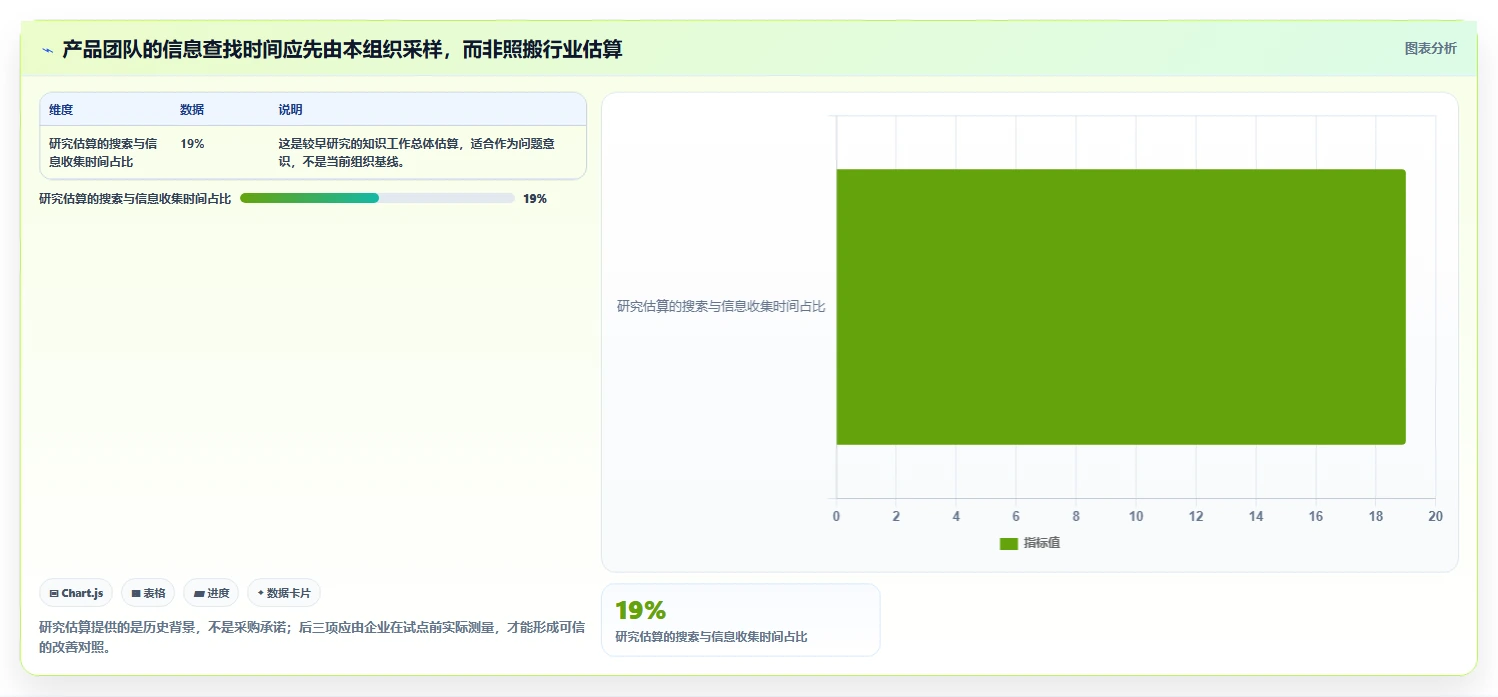1498x697 pixels.
Task: Click the axis tick label 20
Action: [x=1436, y=516]
